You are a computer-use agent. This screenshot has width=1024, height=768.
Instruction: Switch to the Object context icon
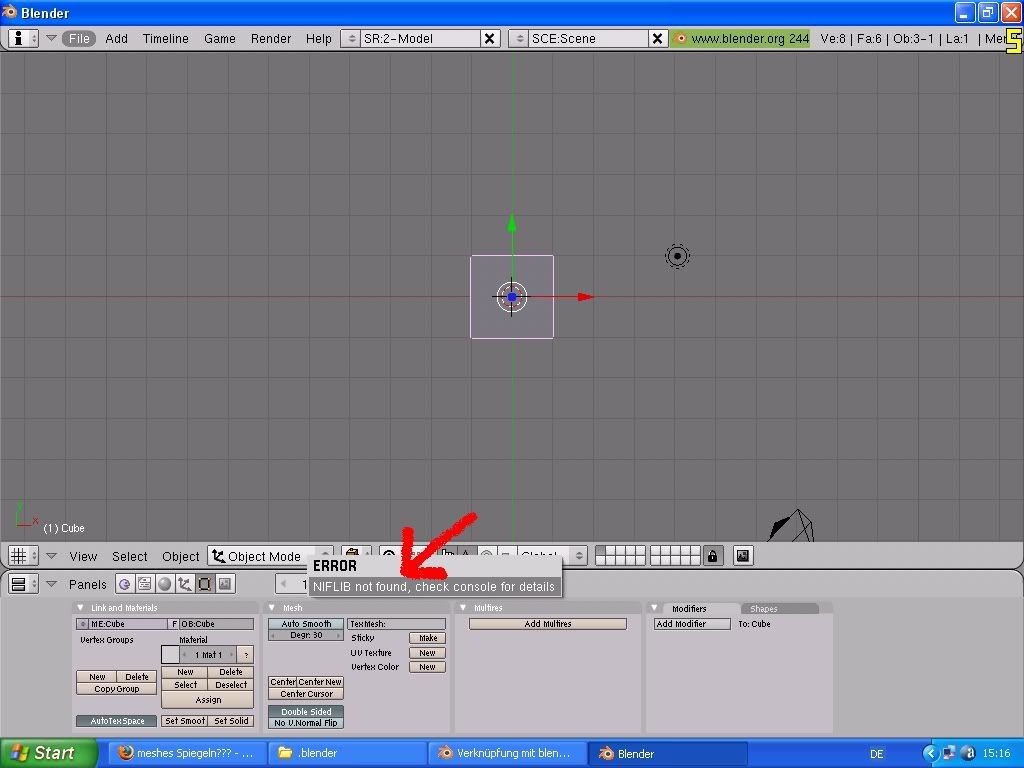[x=184, y=584]
